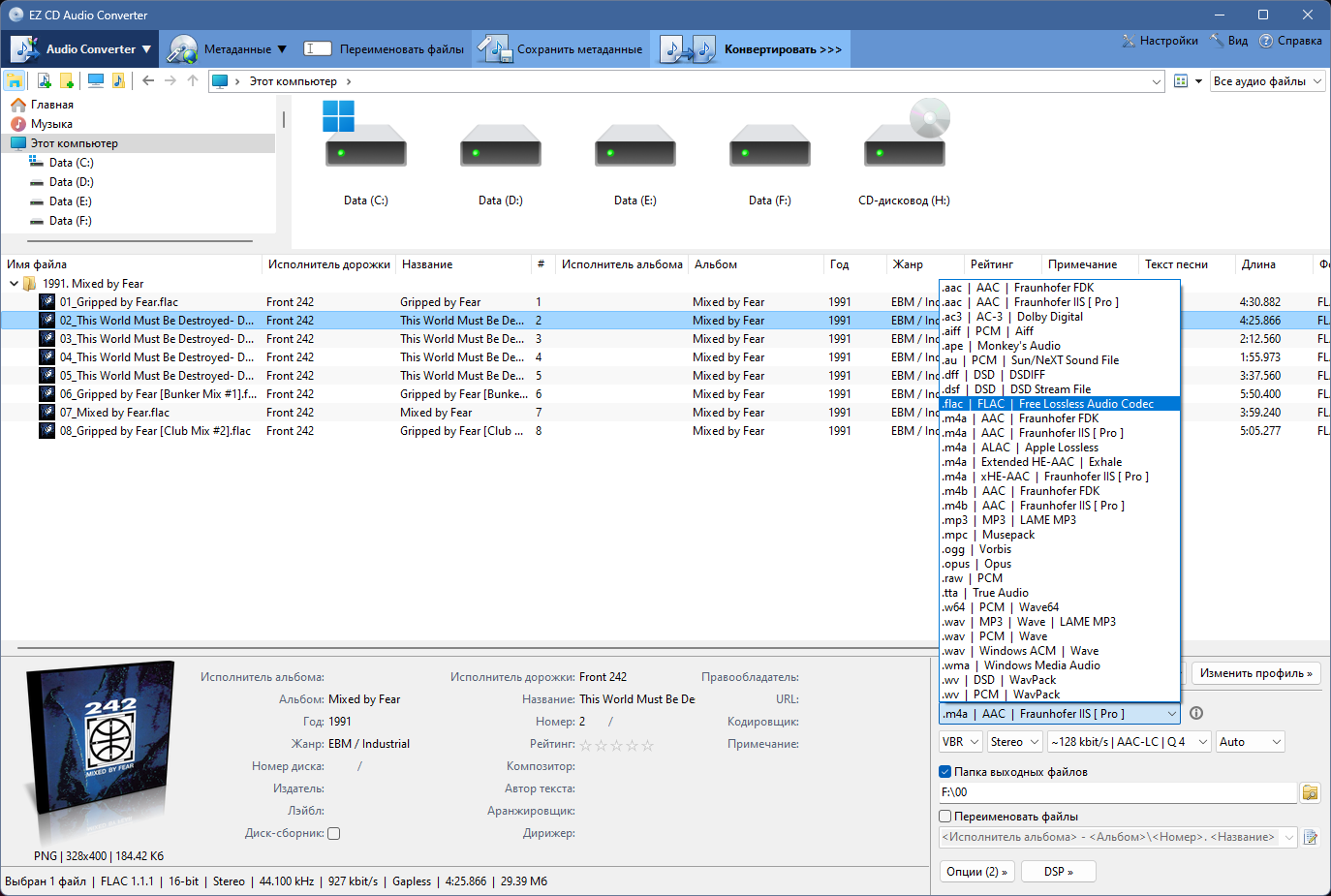Click the Опции (2) button

point(976,872)
